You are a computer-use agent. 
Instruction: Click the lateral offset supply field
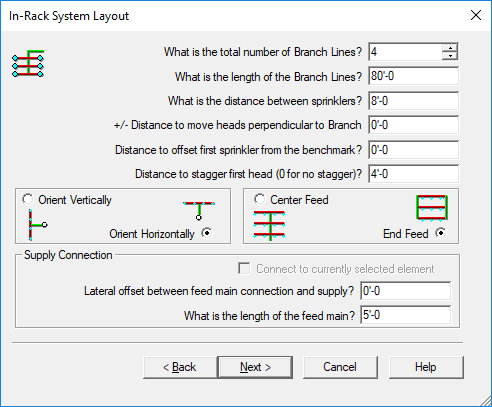coord(405,291)
